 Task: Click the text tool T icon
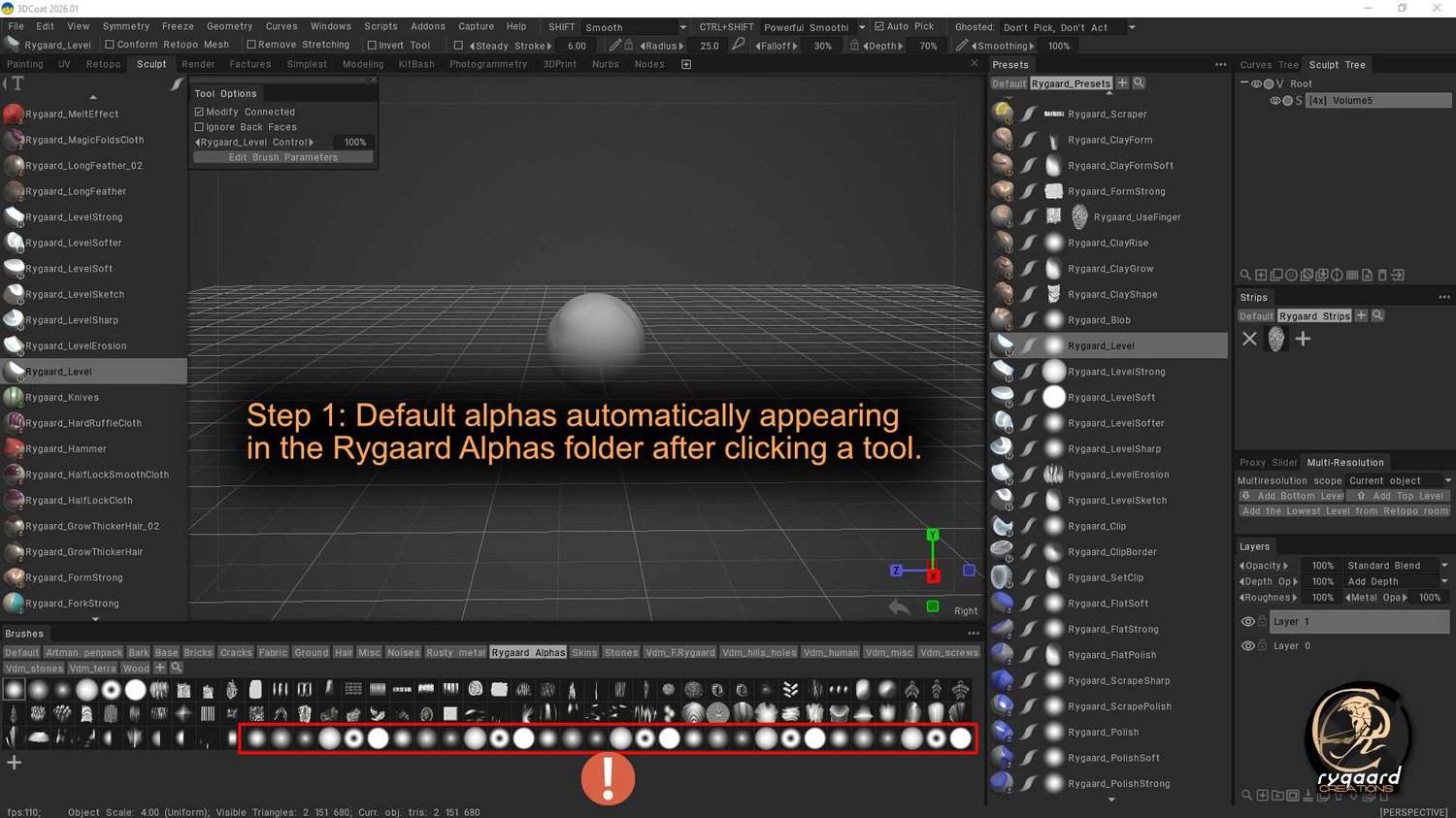click(17, 83)
